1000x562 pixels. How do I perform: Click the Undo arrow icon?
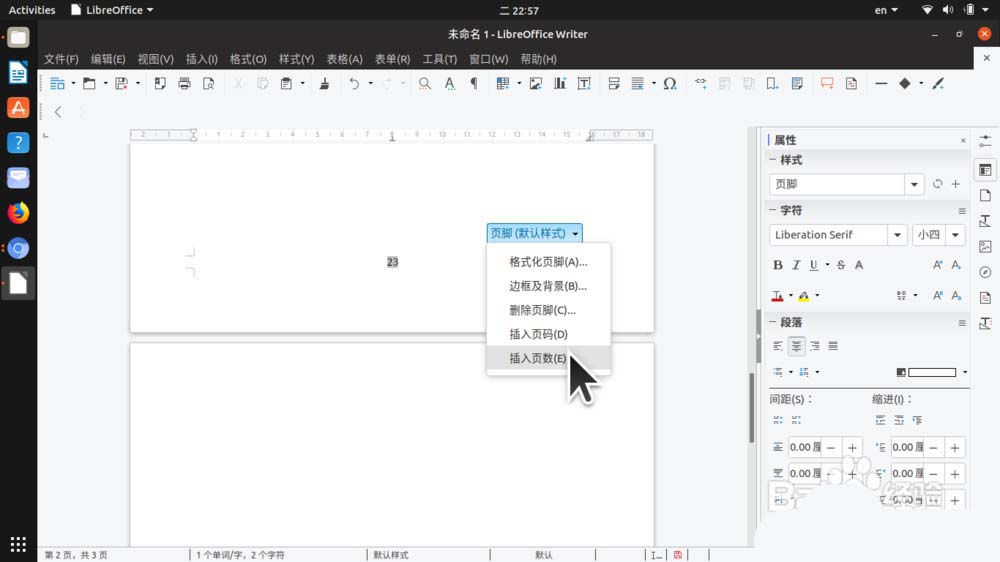click(x=353, y=84)
